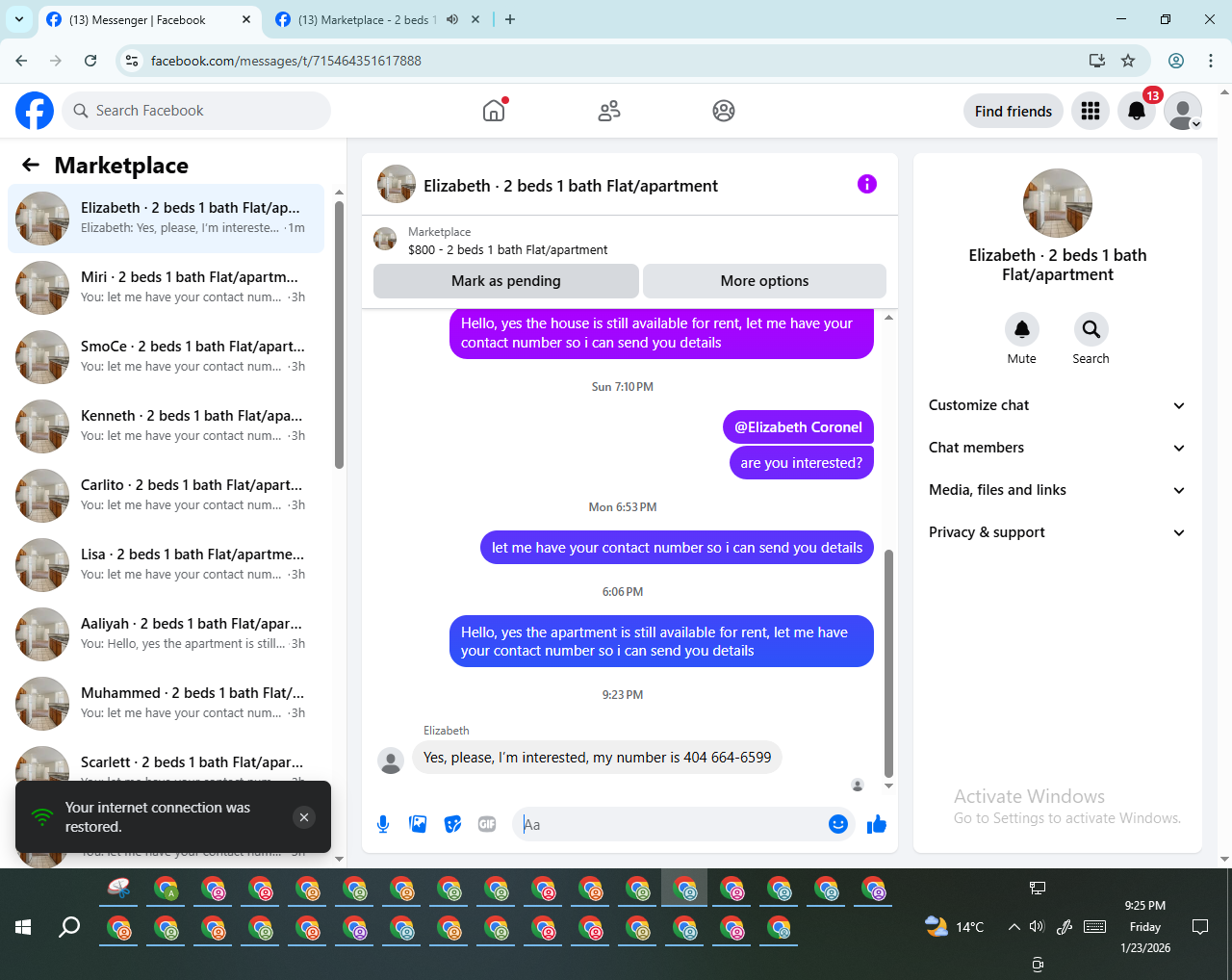Viewport: 1232px width, 980px height.
Task: Click the chat messages scrollbar
Action: [x=888, y=662]
